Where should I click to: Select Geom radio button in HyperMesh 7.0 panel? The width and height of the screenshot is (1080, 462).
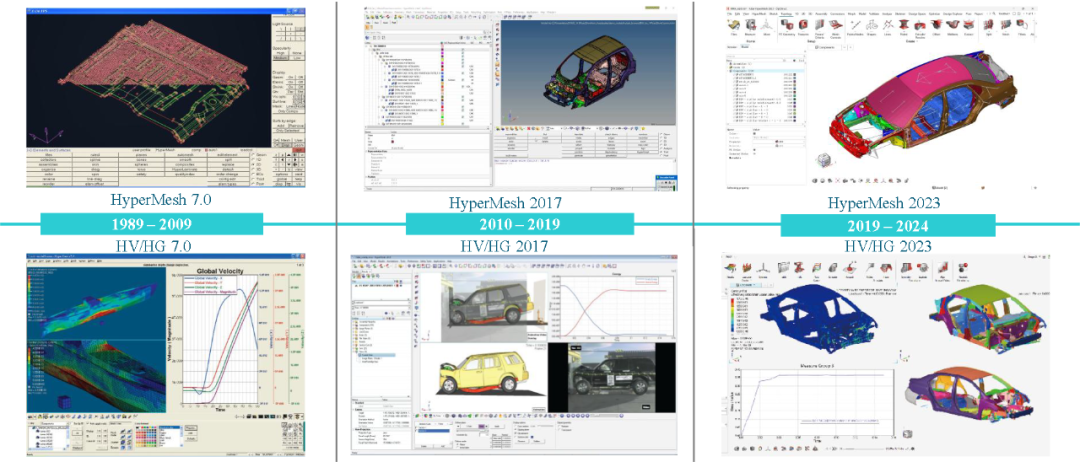253,155
